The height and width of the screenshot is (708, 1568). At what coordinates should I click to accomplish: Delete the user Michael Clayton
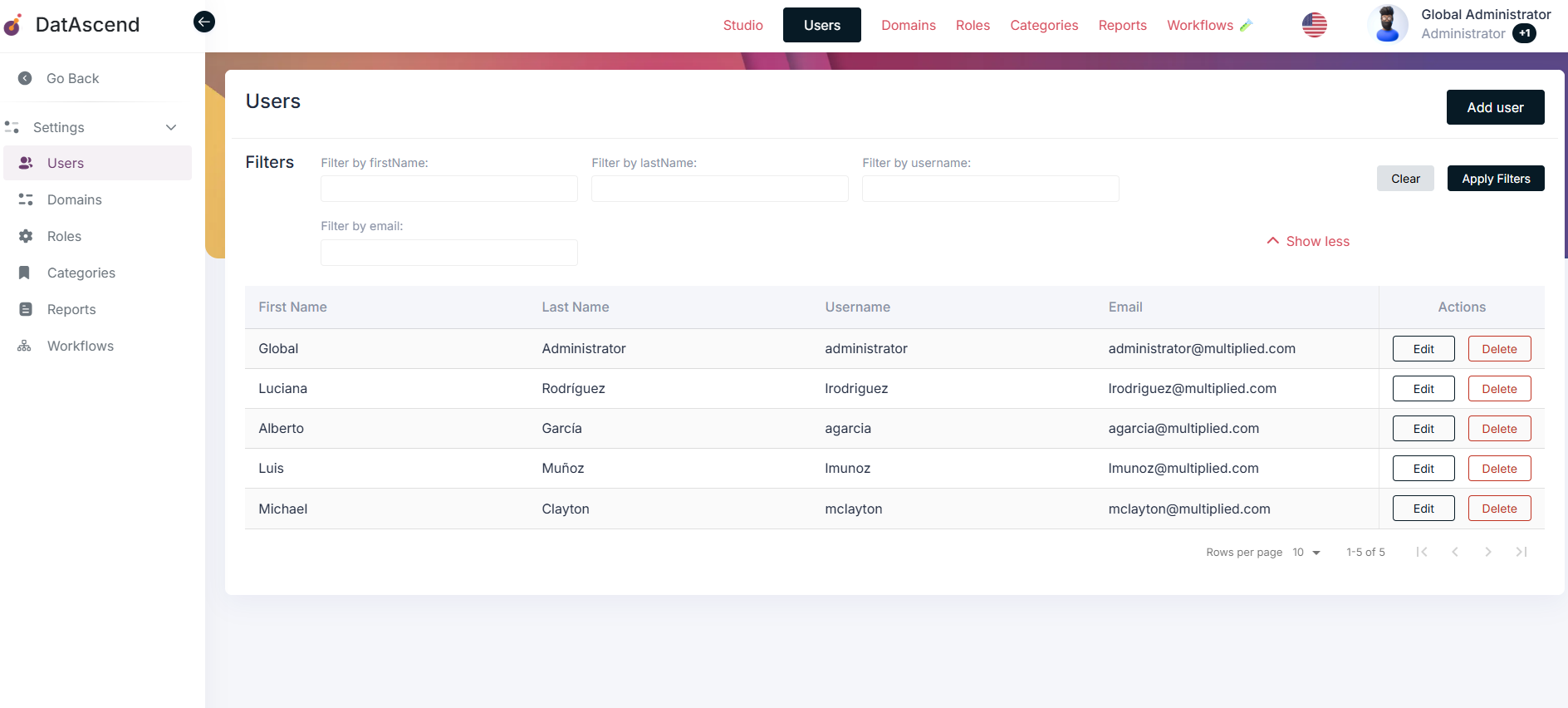pyautogui.click(x=1498, y=509)
